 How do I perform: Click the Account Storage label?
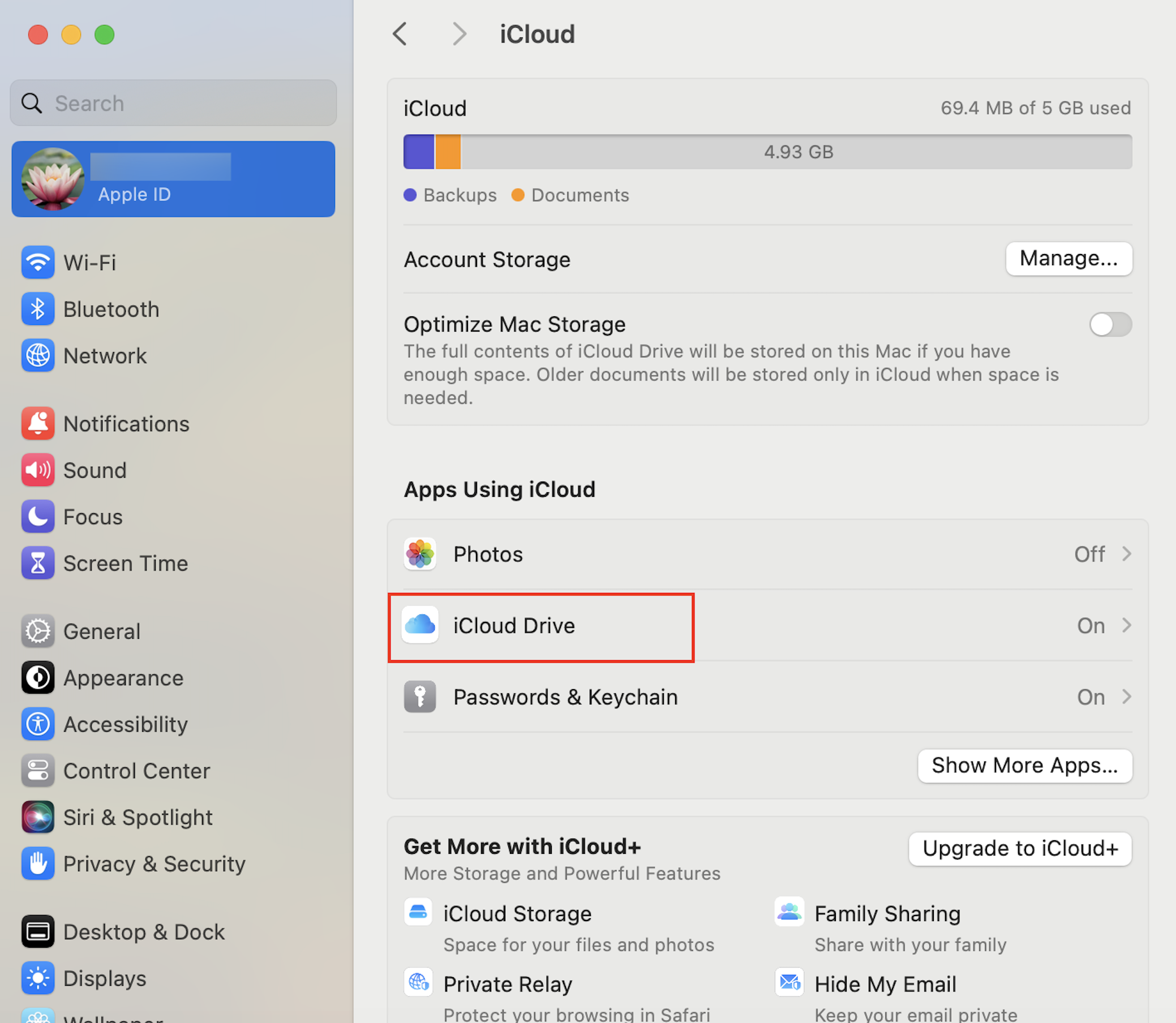click(x=487, y=259)
